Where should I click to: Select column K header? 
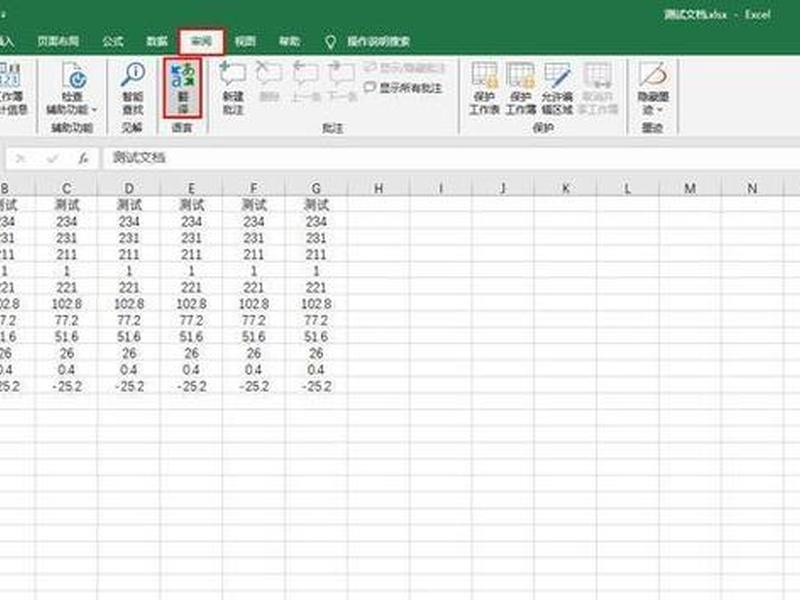tap(565, 188)
